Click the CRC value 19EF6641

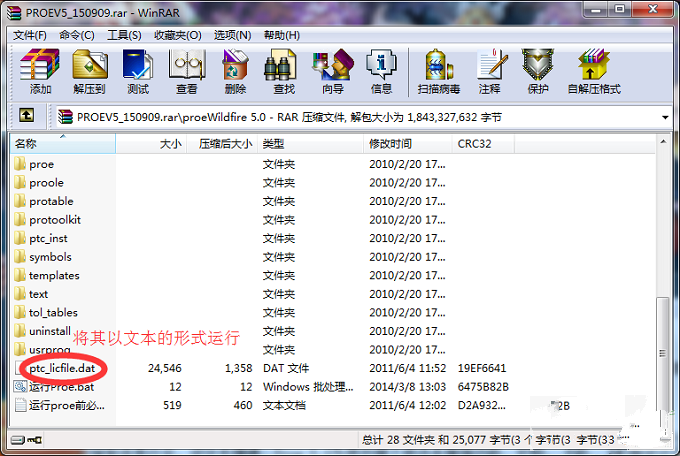point(482,368)
